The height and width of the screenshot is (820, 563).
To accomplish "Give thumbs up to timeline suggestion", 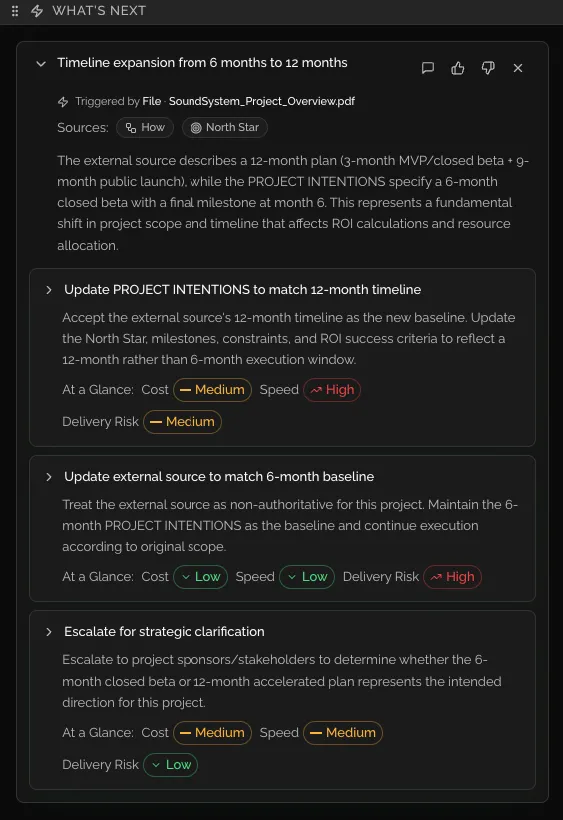I will [457, 68].
